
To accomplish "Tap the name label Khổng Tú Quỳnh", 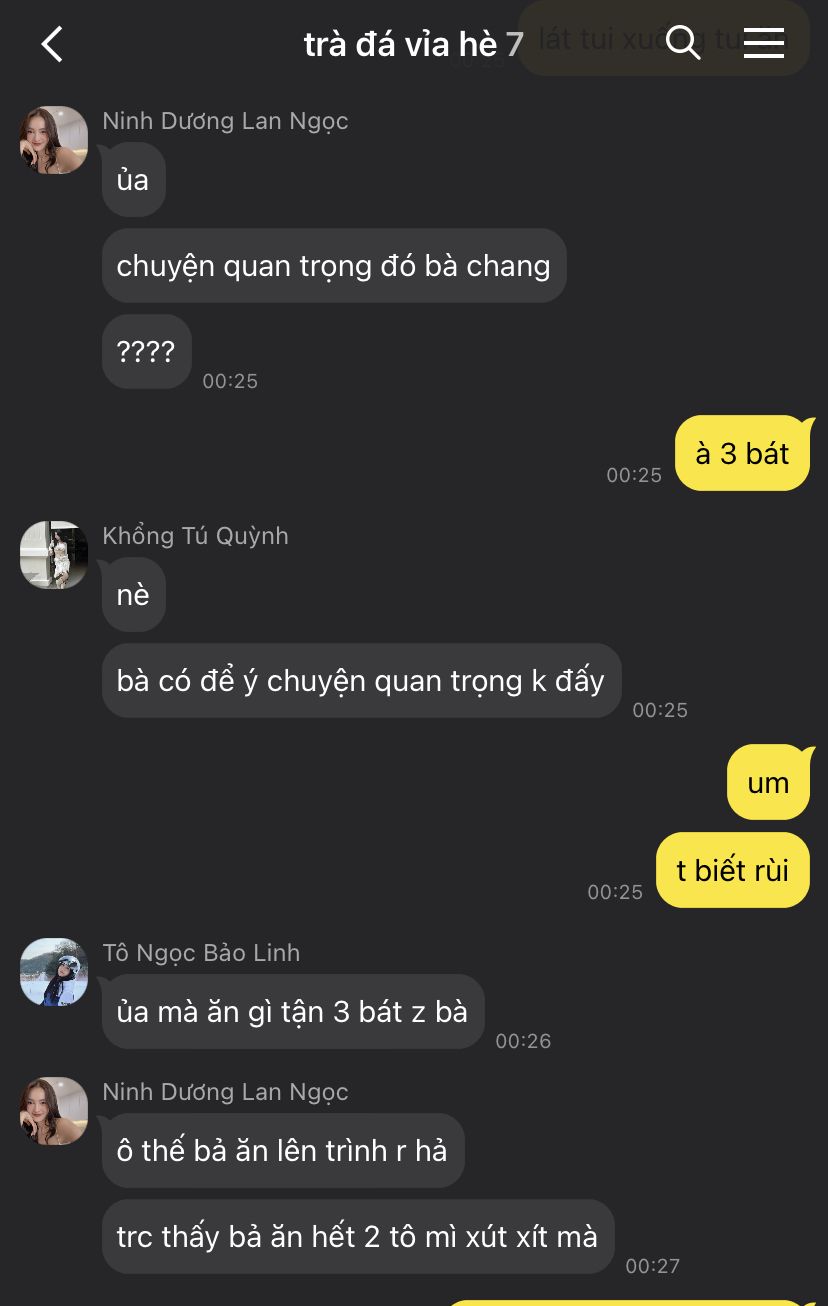I will (x=195, y=536).
